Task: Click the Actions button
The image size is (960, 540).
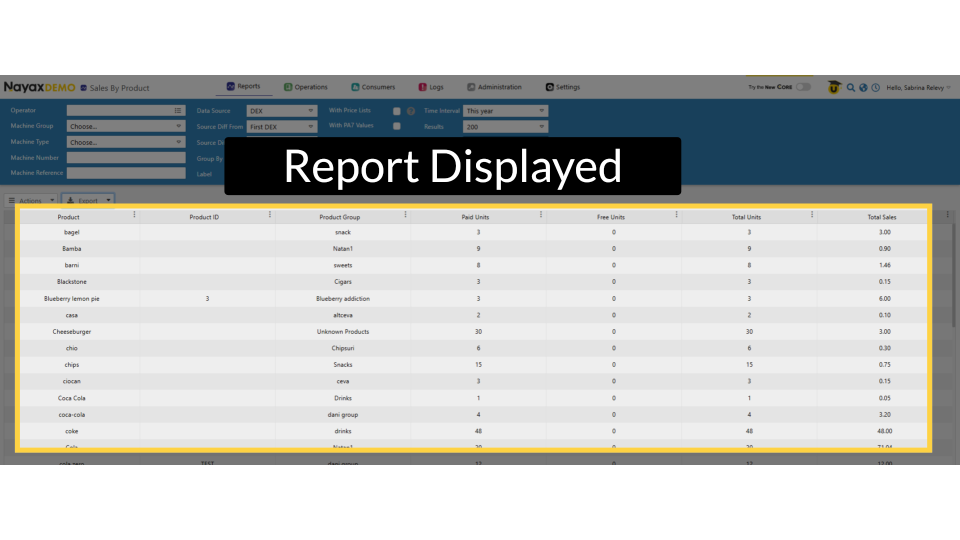Action: (31, 200)
